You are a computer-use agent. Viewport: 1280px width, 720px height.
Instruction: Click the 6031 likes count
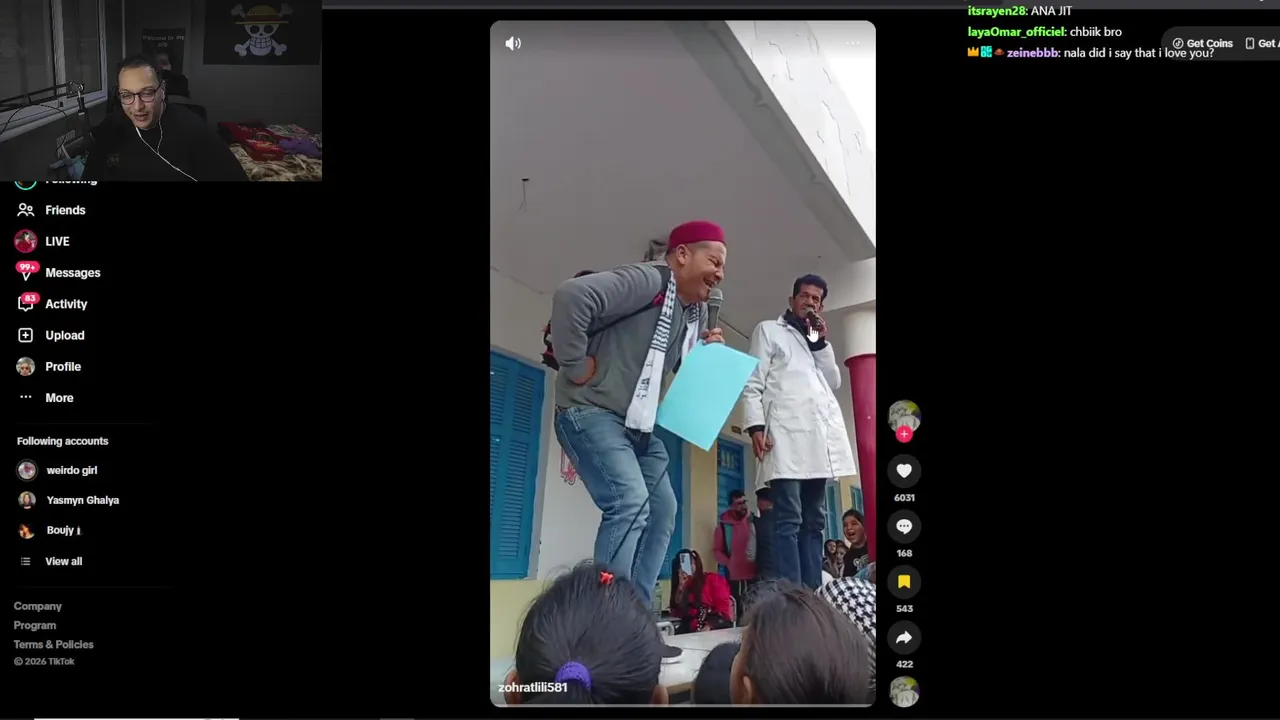[904, 497]
